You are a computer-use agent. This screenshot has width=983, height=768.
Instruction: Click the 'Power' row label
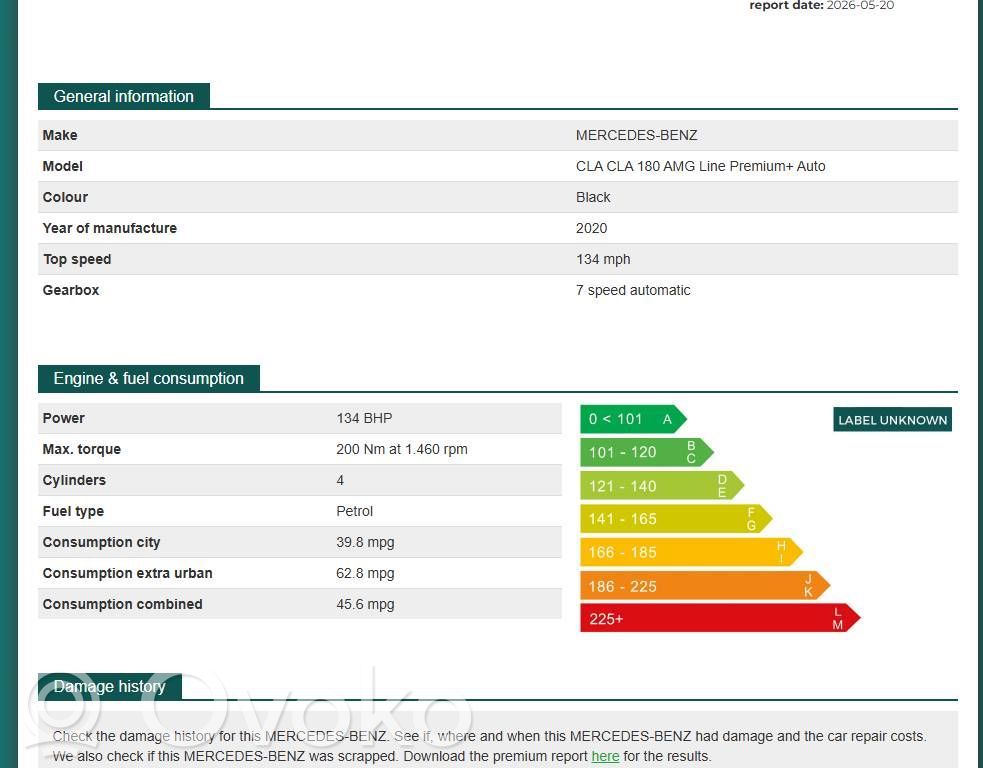click(x=63, y=418)
